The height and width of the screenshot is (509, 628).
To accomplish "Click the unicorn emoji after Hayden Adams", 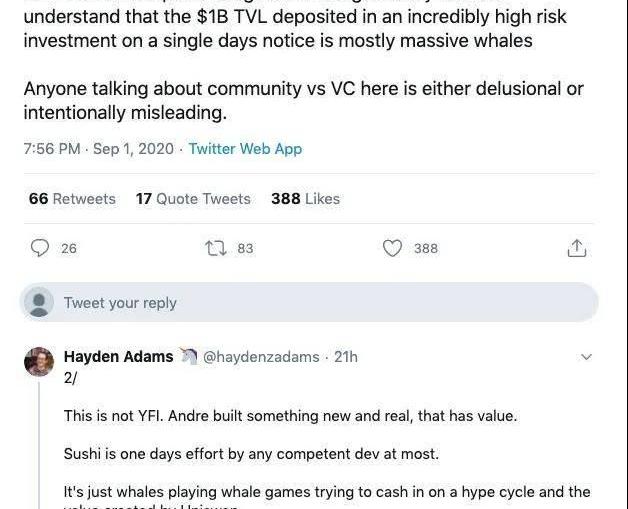I will pos(188,357).
